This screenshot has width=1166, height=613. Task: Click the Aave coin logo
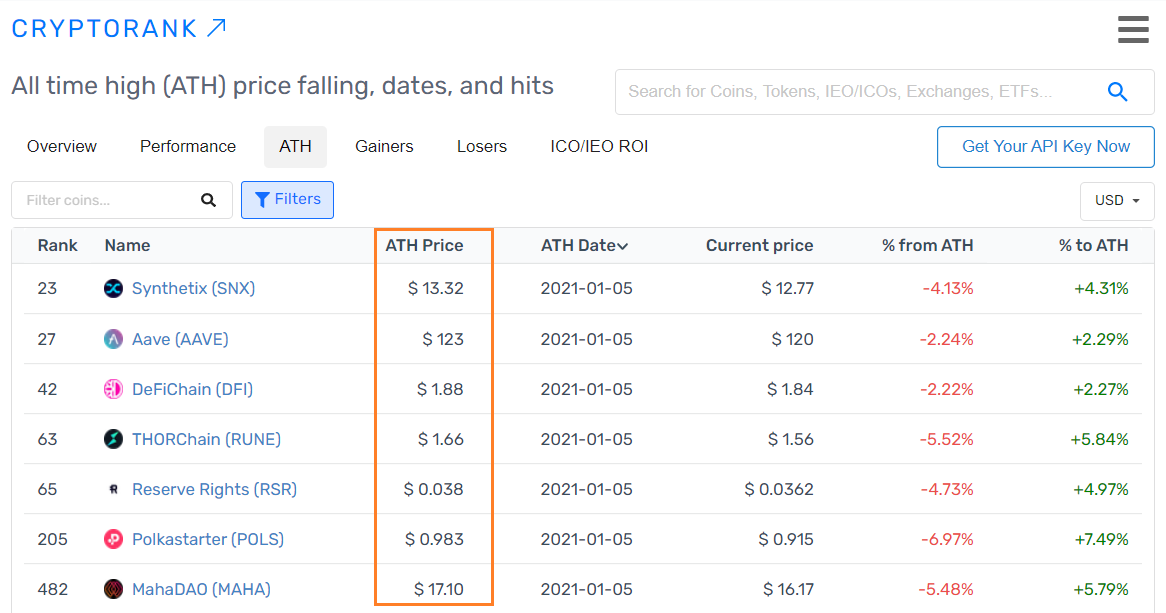pyautogui.click(x=113, y=339)
